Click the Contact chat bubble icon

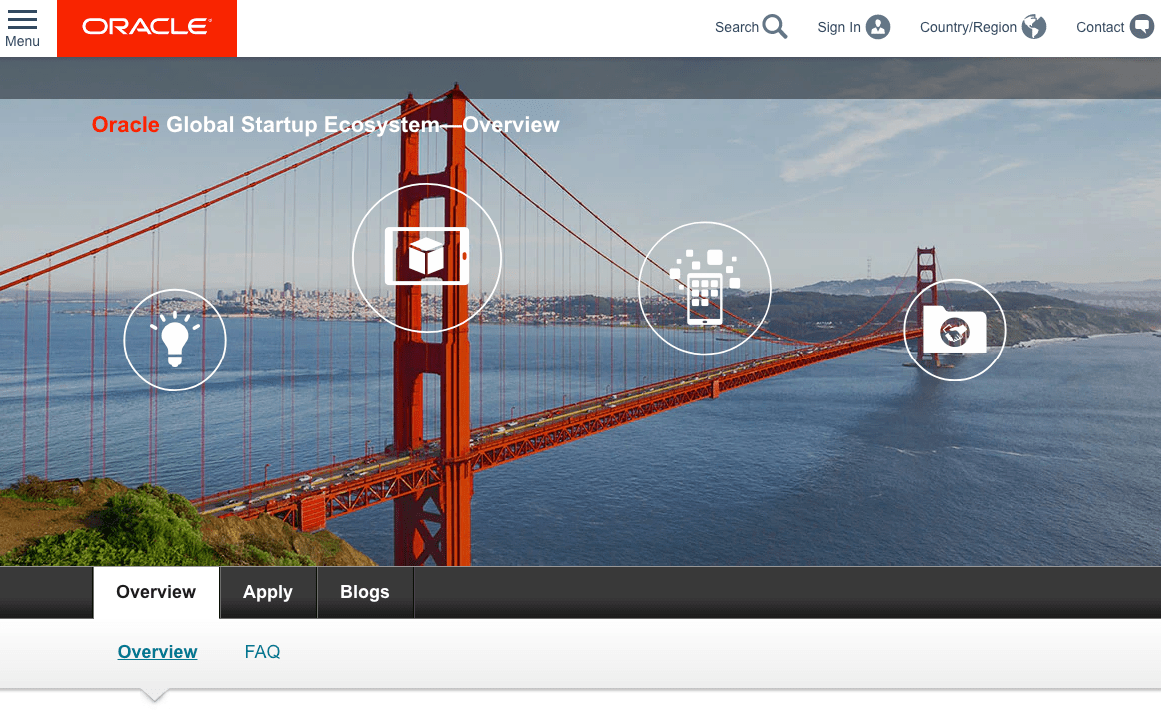(x=1142, y=27)
